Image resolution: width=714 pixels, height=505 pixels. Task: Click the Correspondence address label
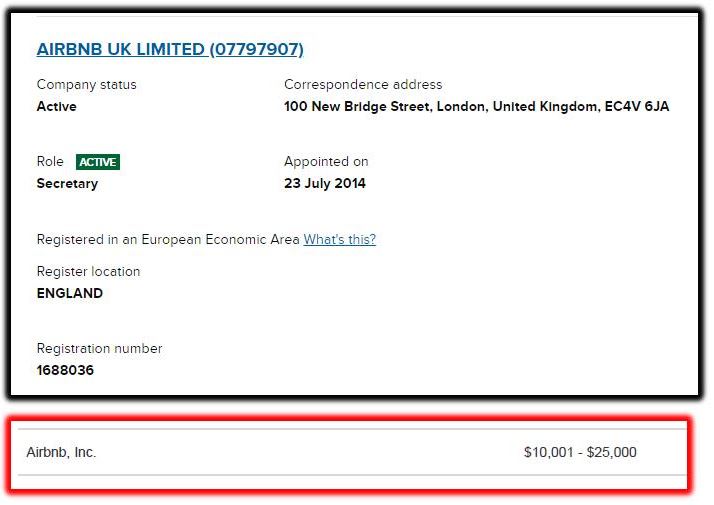pos(363,85)
